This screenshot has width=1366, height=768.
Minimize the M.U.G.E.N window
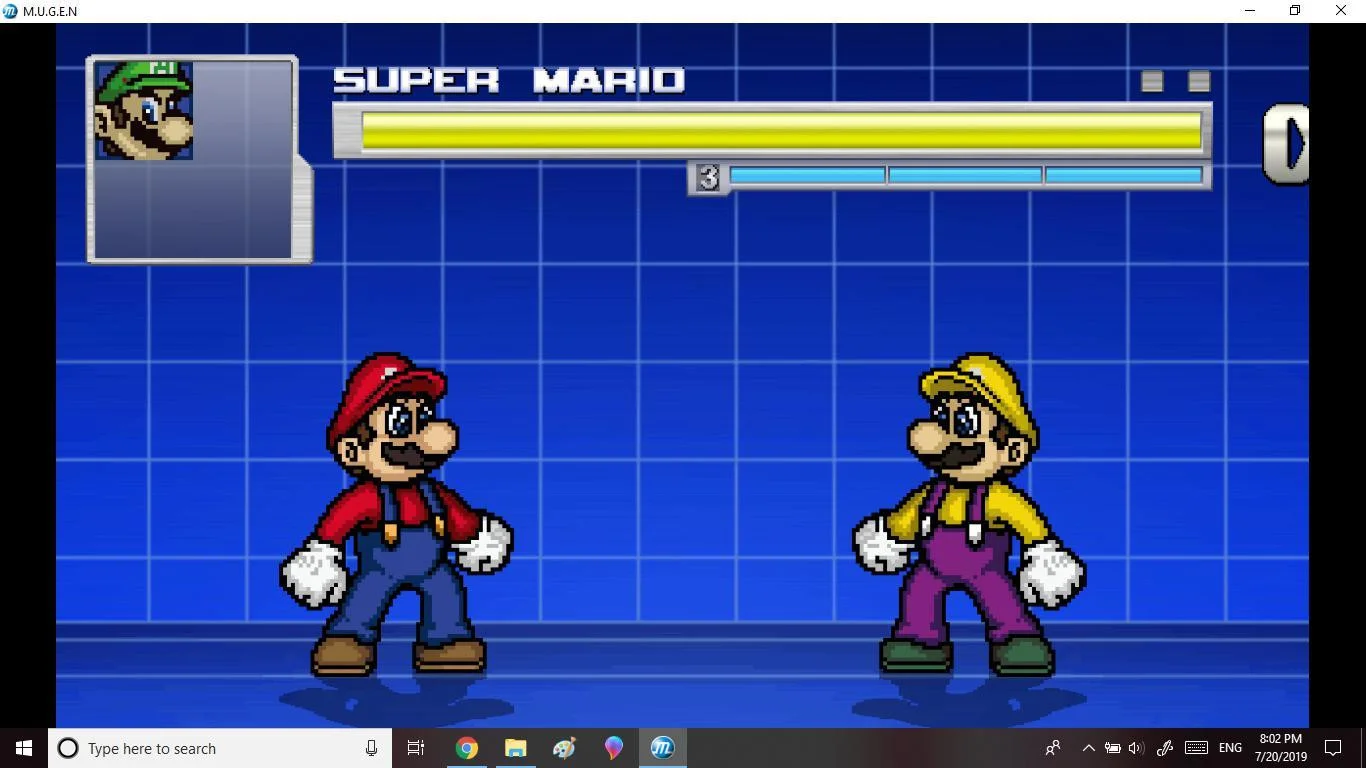1250,11
